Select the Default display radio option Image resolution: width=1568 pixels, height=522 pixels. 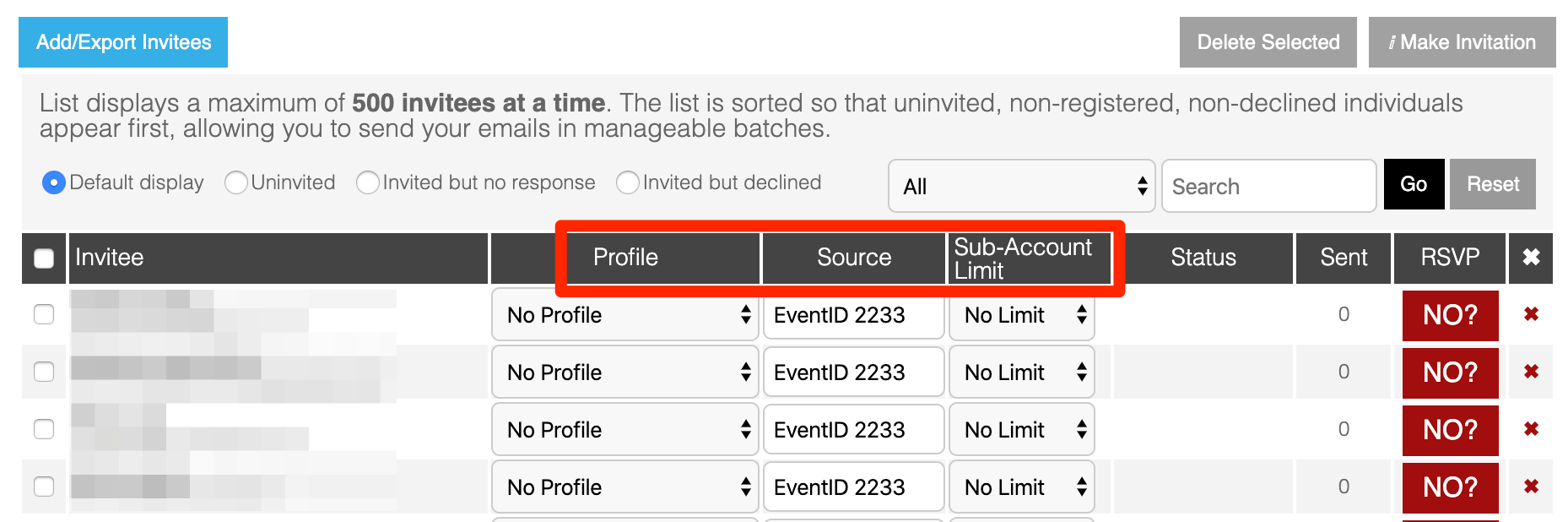click(53, 182)
